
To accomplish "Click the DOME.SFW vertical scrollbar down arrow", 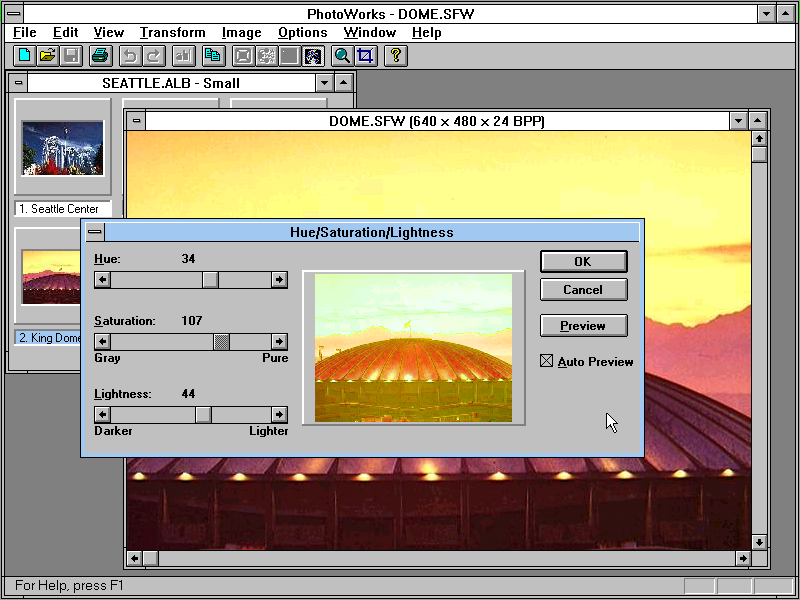I will click(759, 542).
